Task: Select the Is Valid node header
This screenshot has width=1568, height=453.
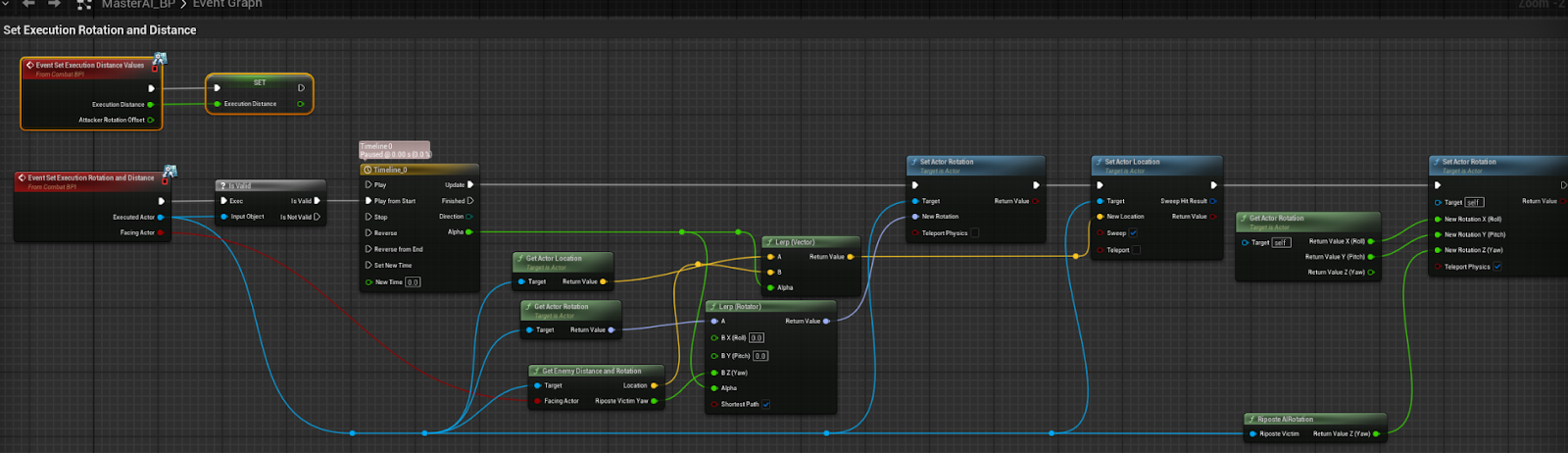Action: (269, 185)
